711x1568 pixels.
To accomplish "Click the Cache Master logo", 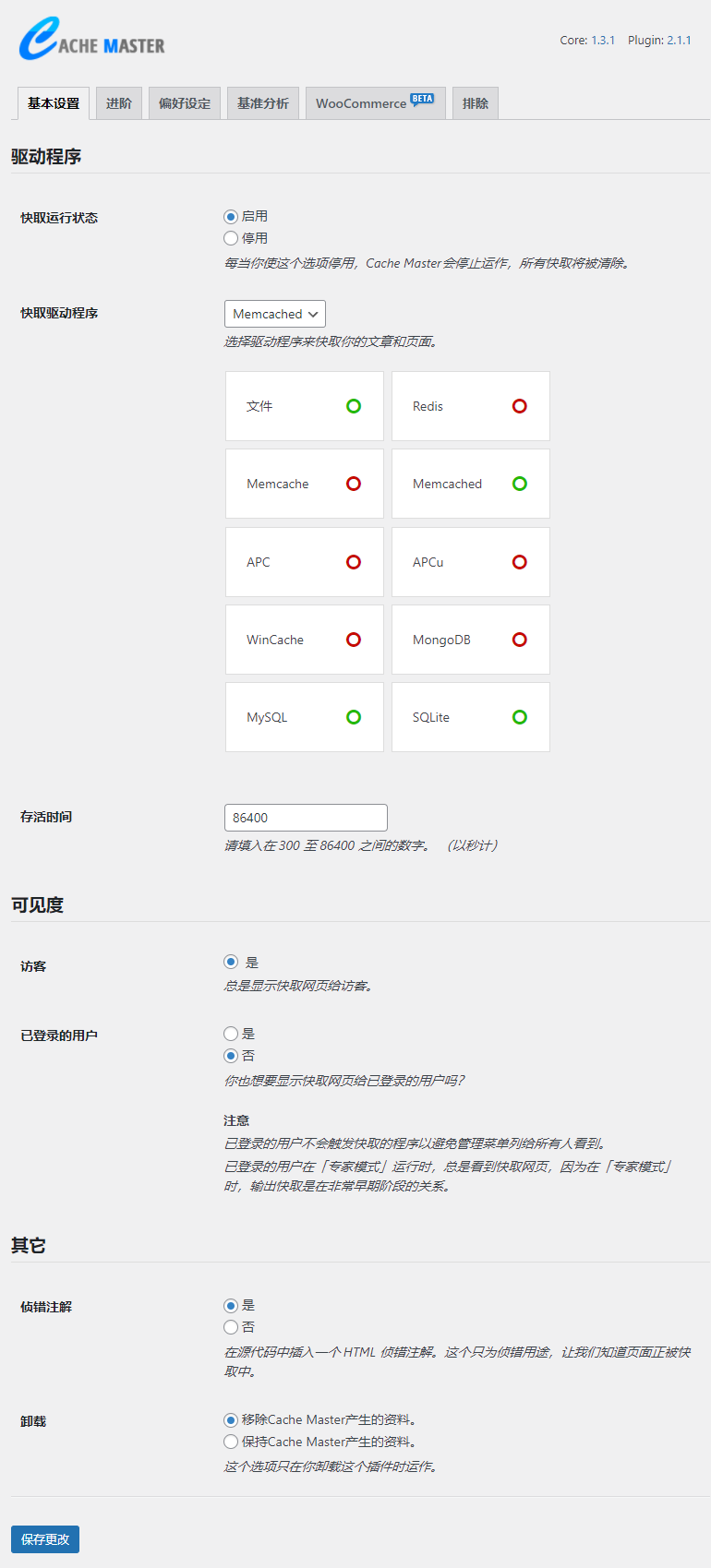I will pos(92,40).
